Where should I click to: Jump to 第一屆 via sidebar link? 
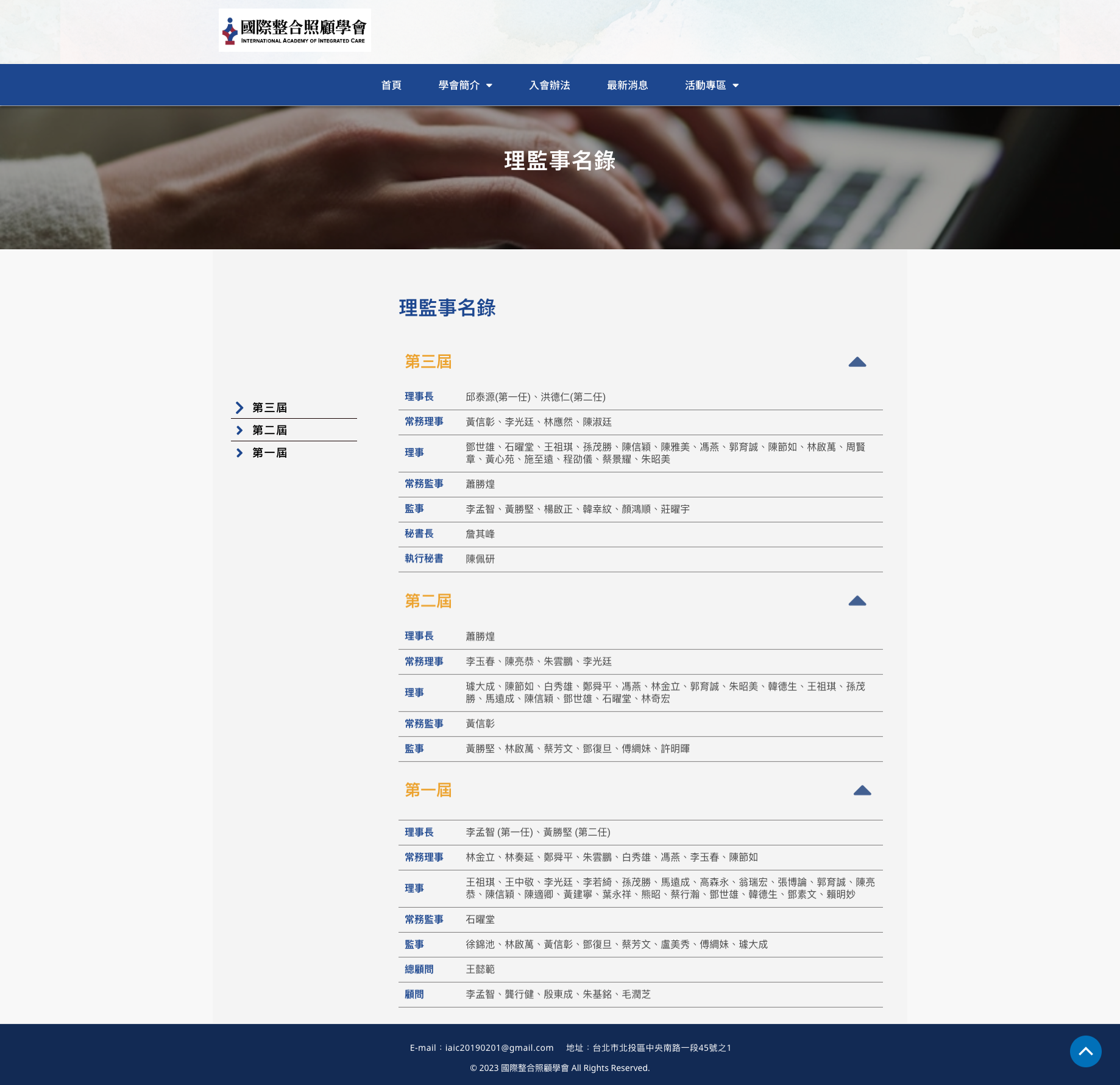(269, 453)
